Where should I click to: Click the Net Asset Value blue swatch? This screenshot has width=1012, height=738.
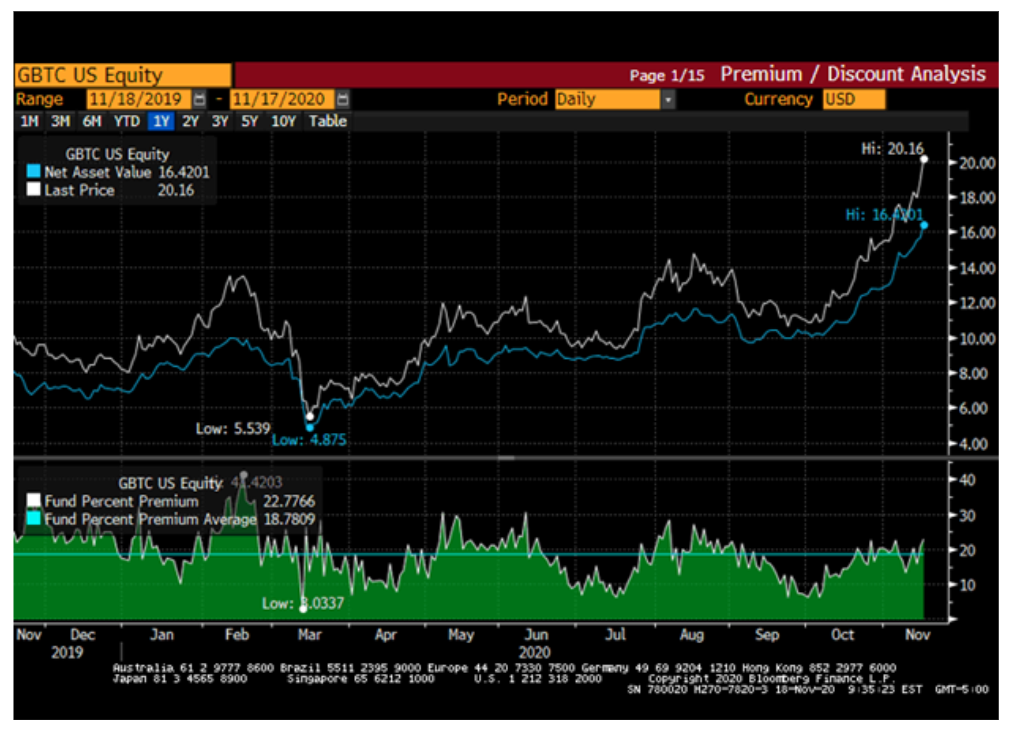pyautogui.click(x=34, y=172)
